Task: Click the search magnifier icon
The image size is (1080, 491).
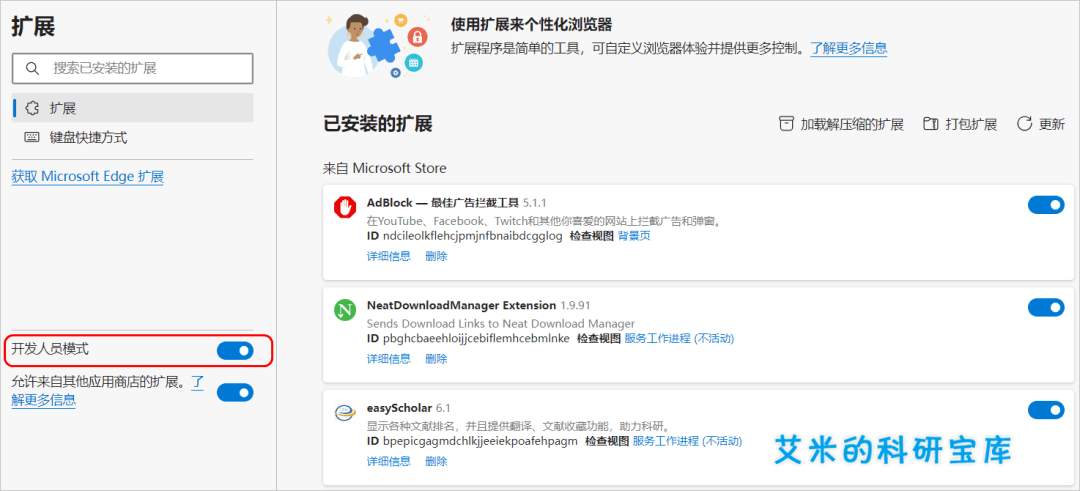Action: pyautogui.click(x=32, y=68)
